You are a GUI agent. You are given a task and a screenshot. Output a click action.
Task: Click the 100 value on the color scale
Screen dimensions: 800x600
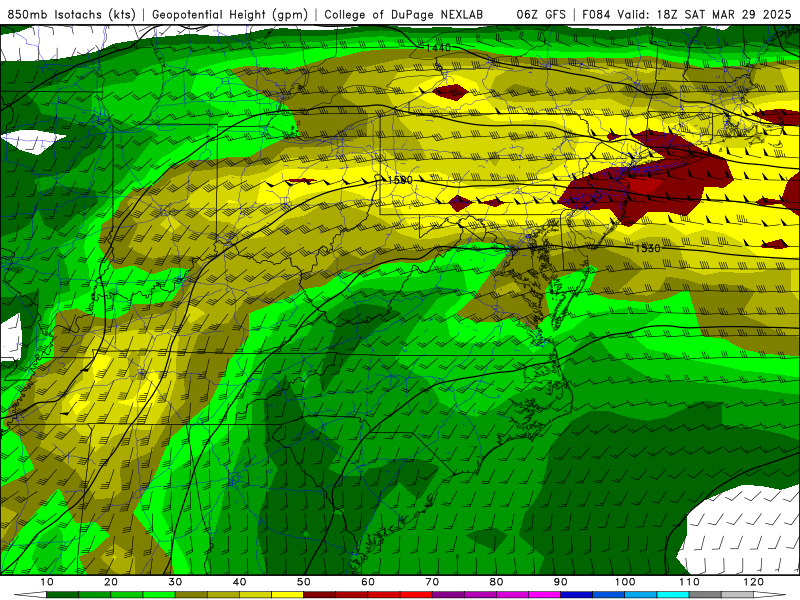(x=625, y=582)
